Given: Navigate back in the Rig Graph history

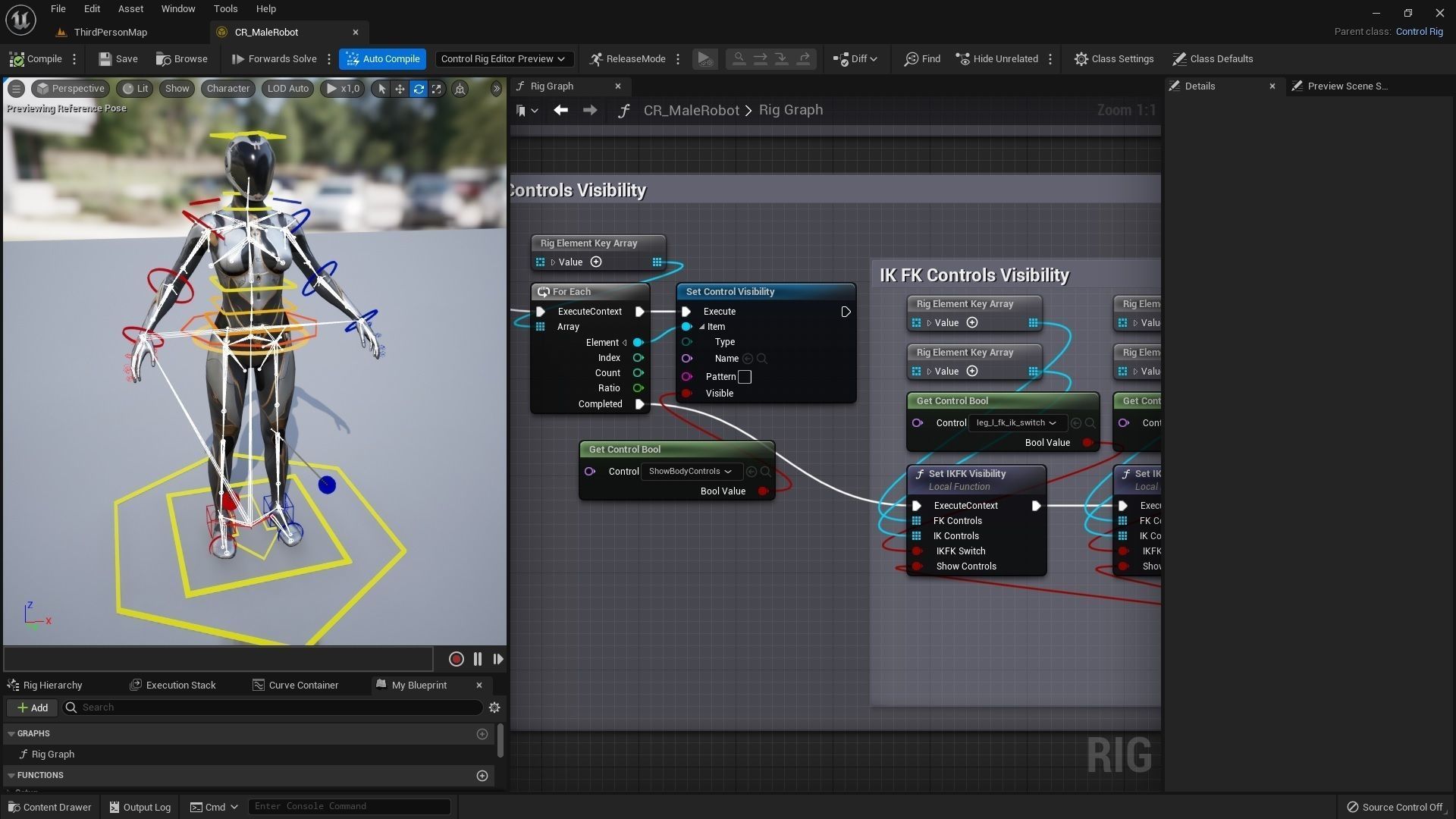Looking at the screenshot, I should click(560, 111).
